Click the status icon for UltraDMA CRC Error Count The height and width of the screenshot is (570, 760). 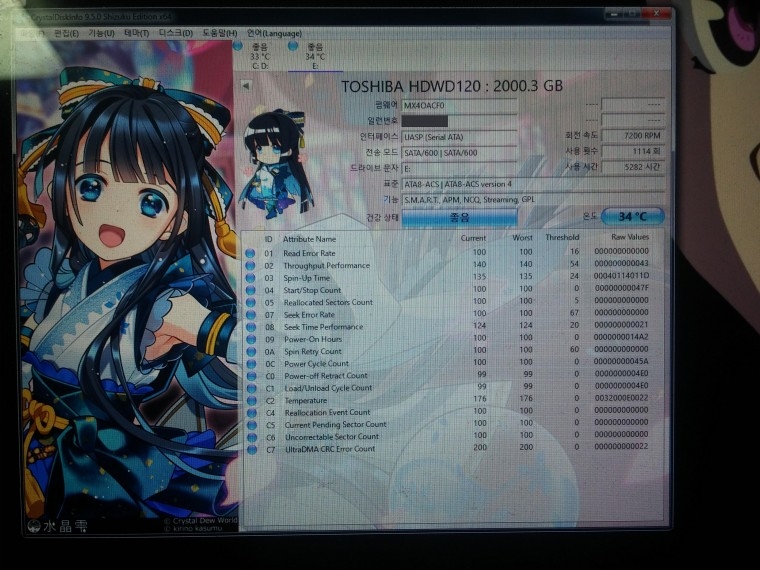tap(252, 450)
